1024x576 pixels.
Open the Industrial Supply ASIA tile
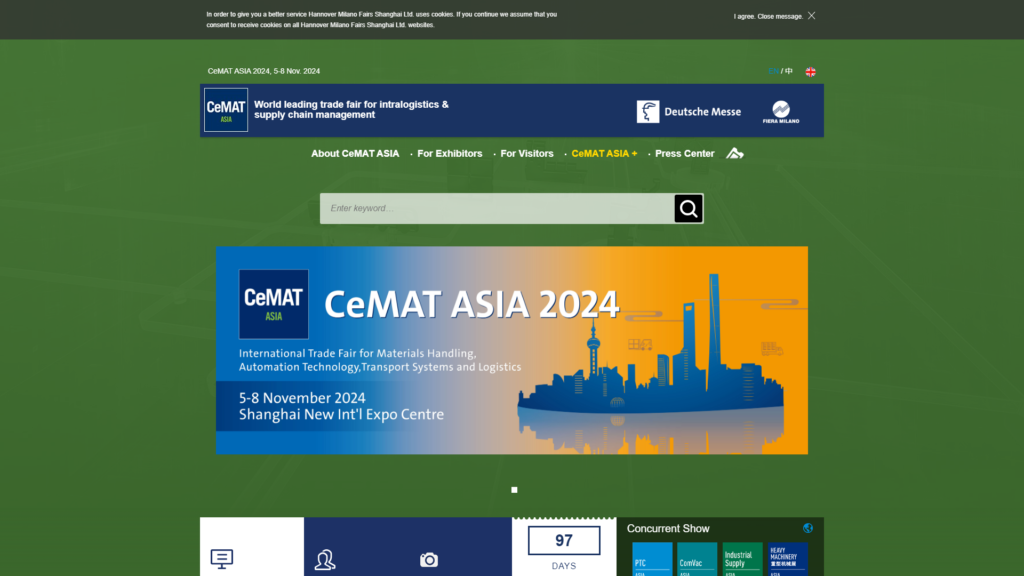[x=743, y=559]
